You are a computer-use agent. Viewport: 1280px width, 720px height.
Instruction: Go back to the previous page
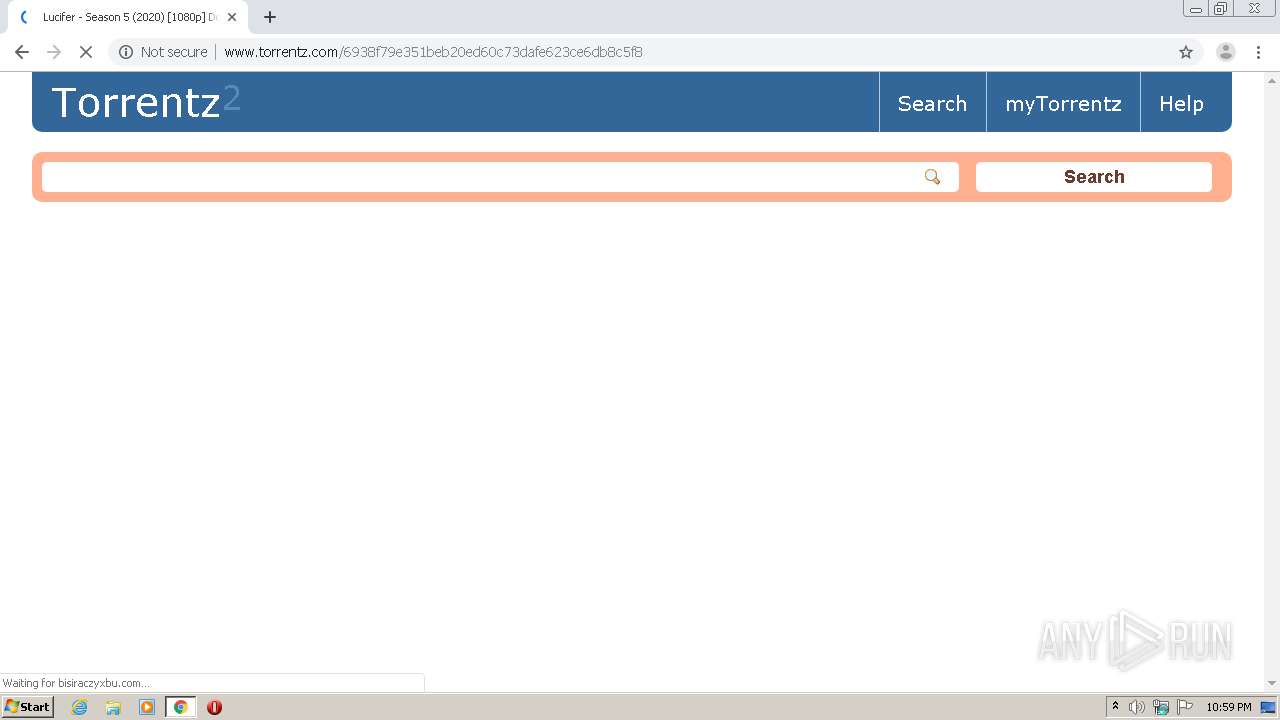tap(22, 52)
